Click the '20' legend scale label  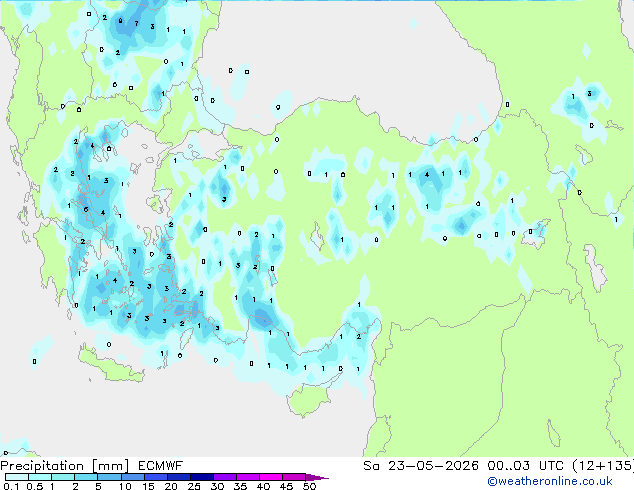[x=171, y=486]
